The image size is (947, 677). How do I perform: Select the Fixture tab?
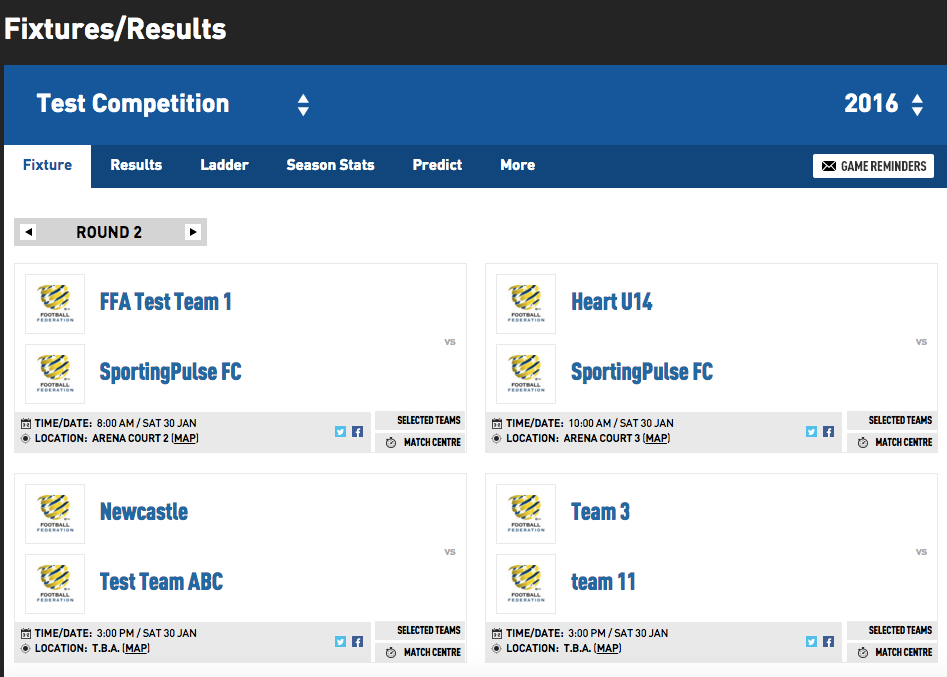coord(48,165)
